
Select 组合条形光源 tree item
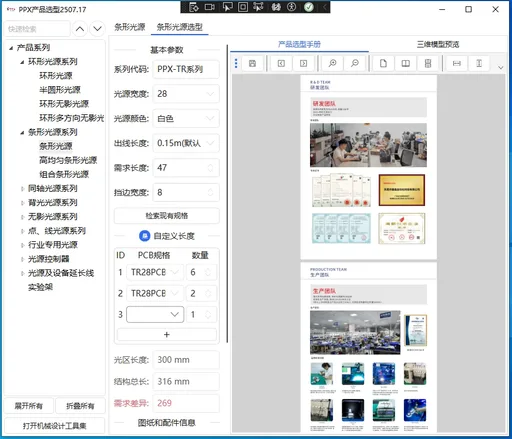point(64,174)
